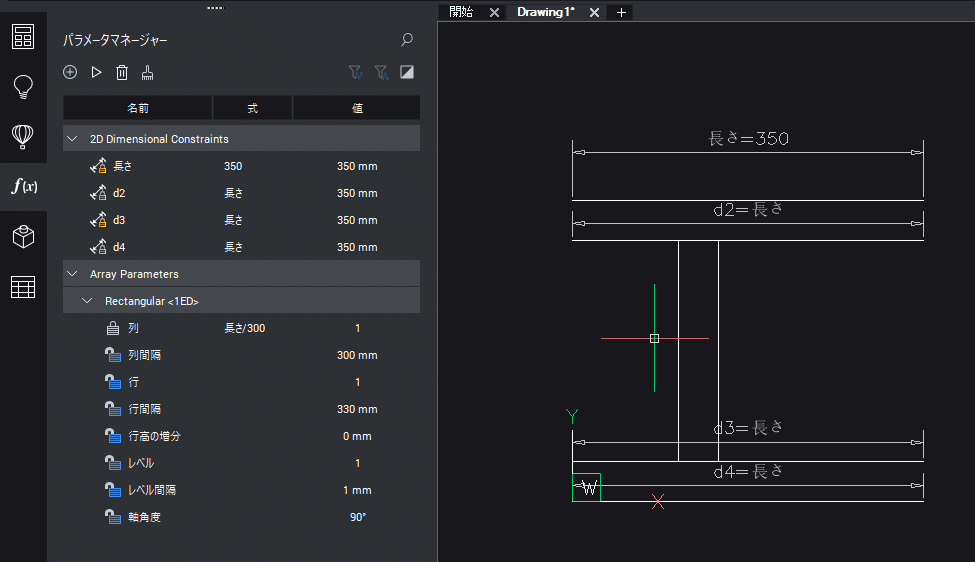Image resolution: width=975 pixels, height=562 pixels.
Task: Click the play/animate parameter icon
Action: 96,72
